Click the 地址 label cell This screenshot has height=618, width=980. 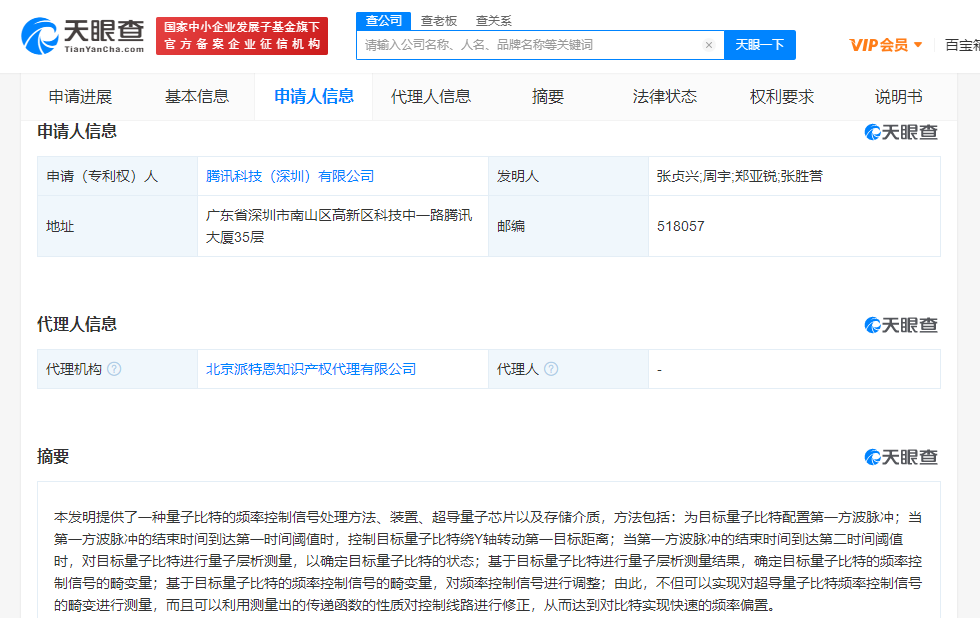(x=118, y=226)
